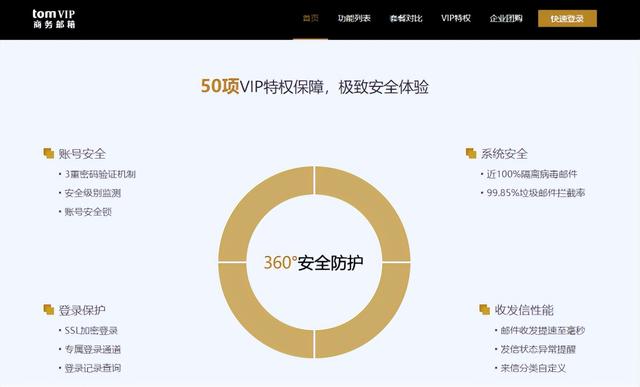Open the 企业团购 navigation link
This screenshot has height=387, width=640.
(x=506, y=18)
